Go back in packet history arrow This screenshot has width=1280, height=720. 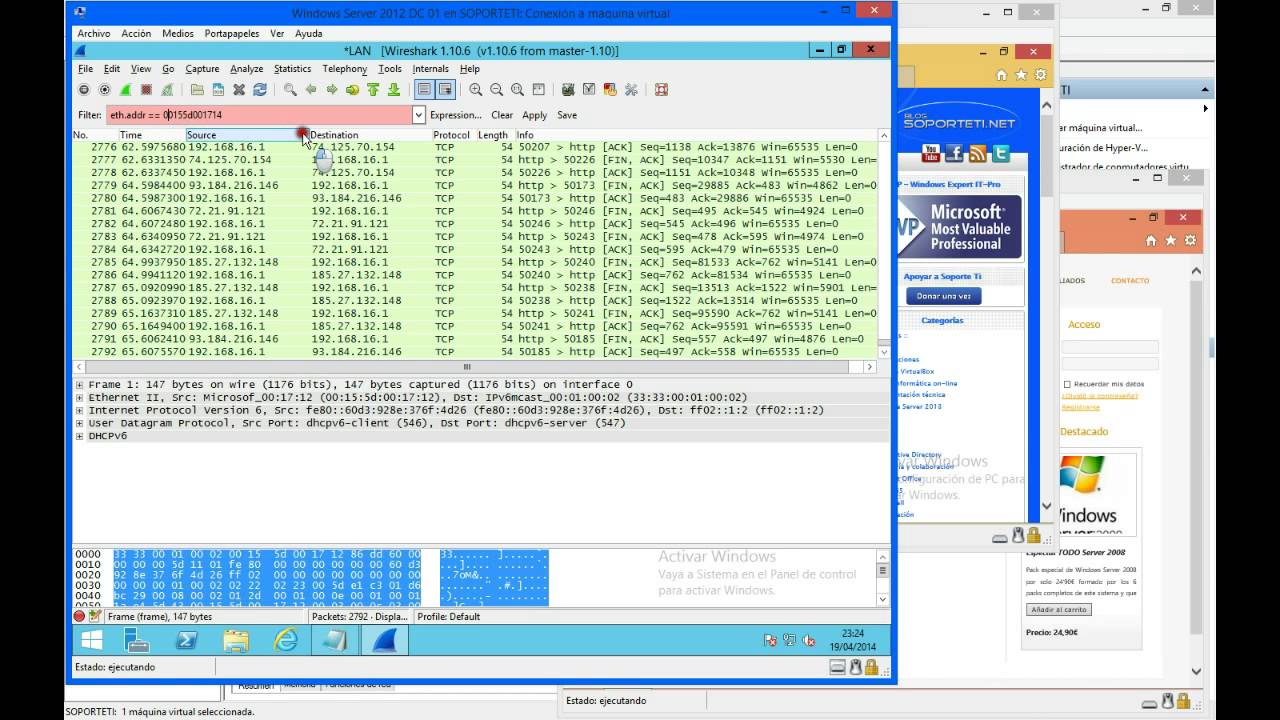click(x=312, y=89)
